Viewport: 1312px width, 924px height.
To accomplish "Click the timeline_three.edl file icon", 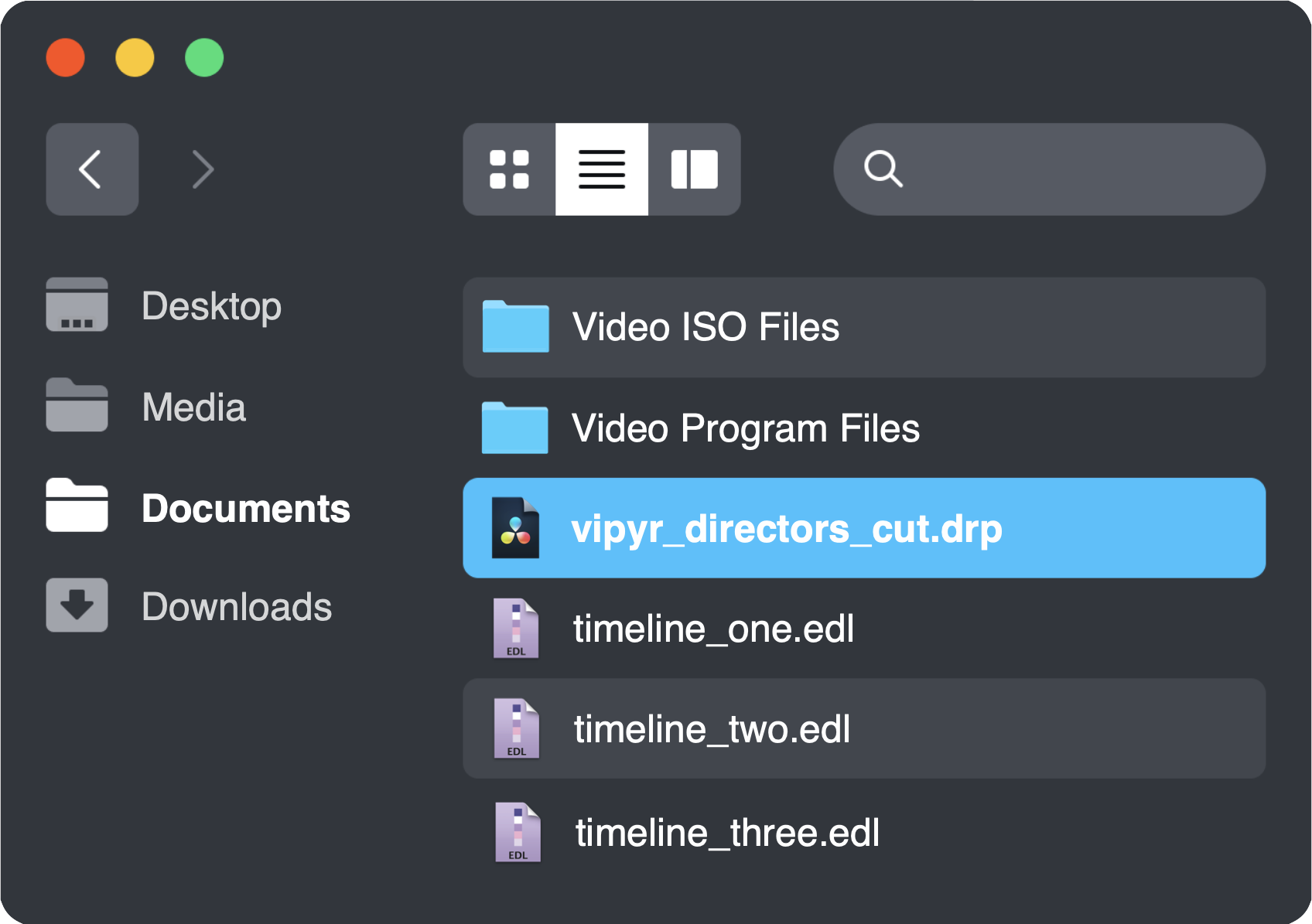I will click(518, 833).
